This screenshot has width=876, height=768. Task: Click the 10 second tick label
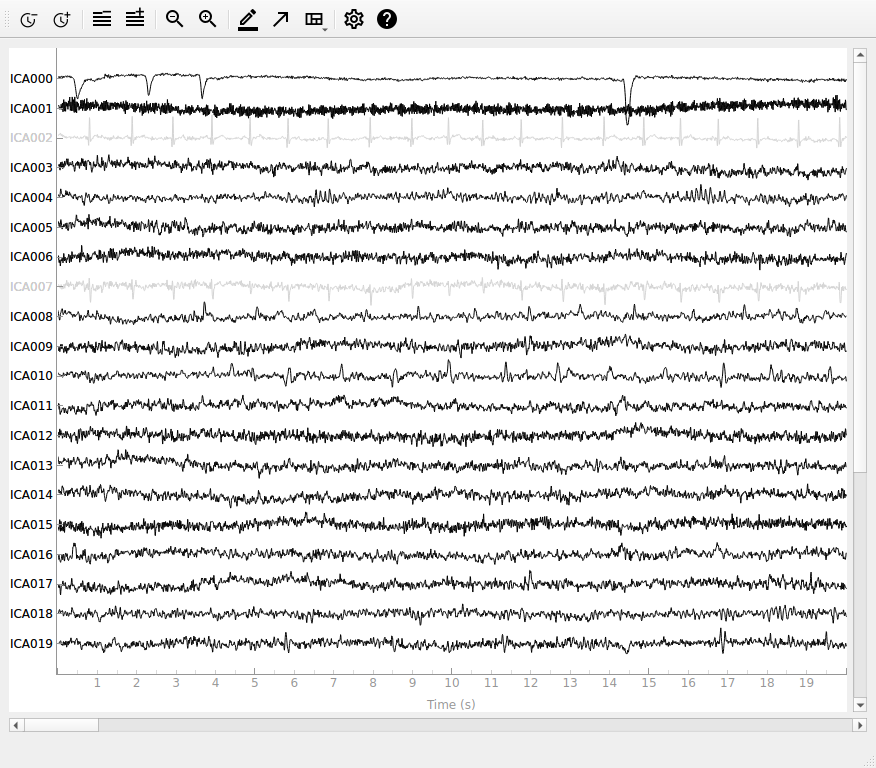point(452,683)
